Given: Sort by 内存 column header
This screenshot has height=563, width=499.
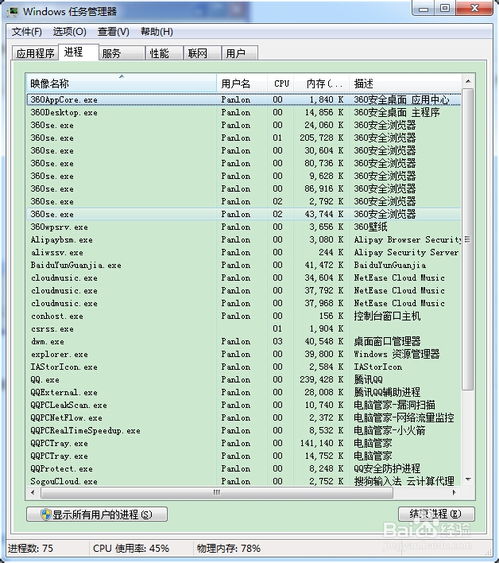Looking at the screenshot, I should tap(322, 83).
